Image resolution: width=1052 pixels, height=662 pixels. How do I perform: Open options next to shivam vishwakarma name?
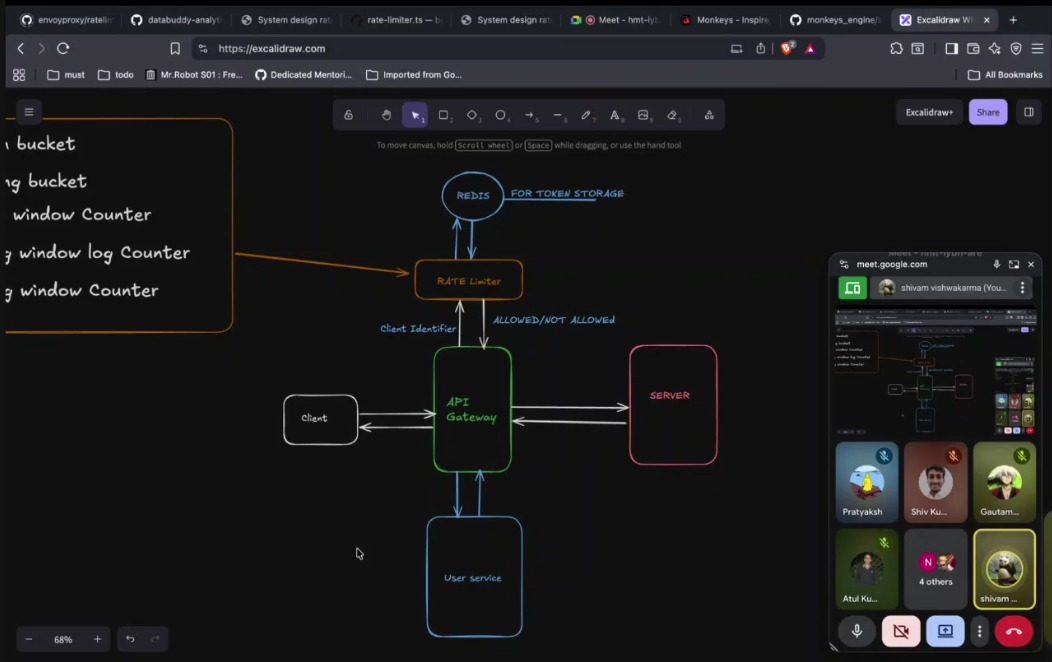click(x=1022, y=288)
